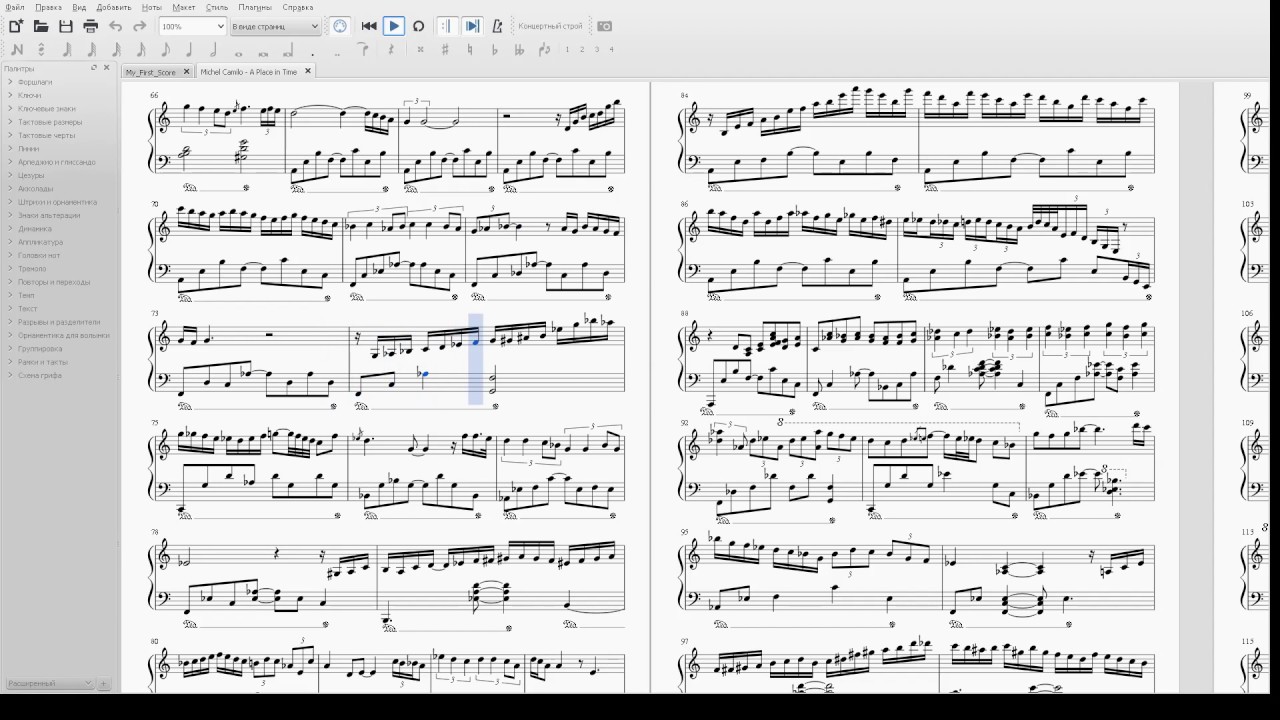
Task: Open the Справка menu
Action: click(298, 7)
